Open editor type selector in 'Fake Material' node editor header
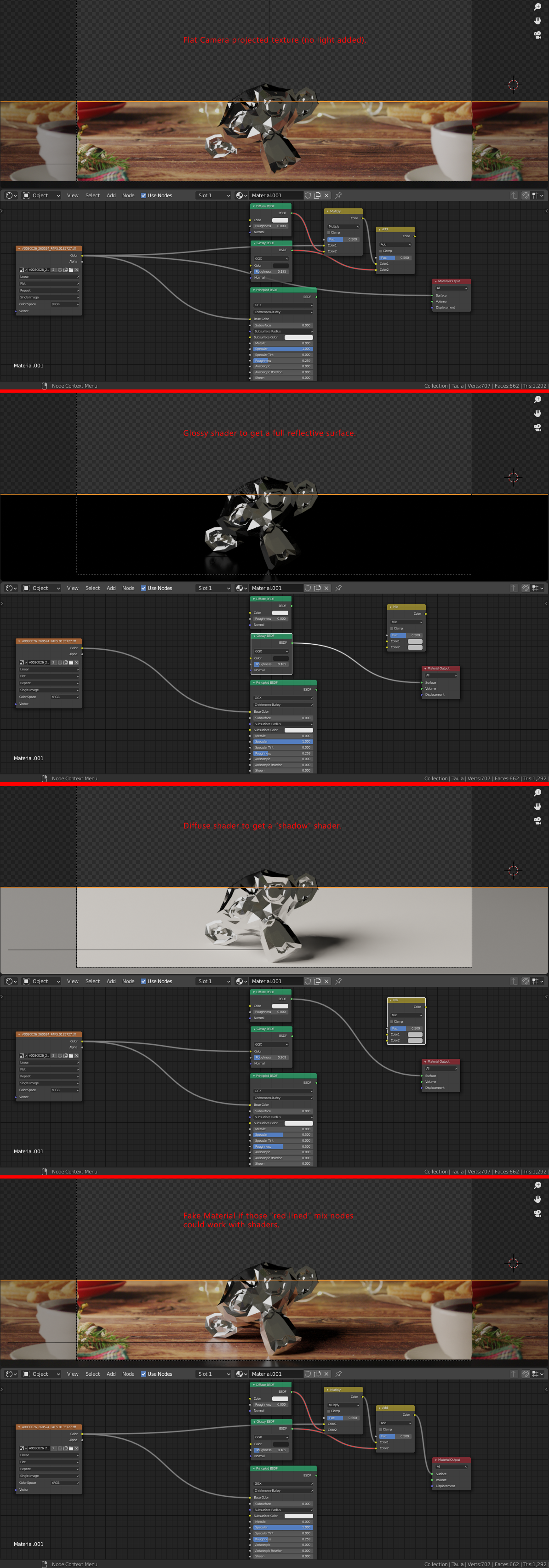The height and width of the screenshot is (1568, 549). tap(11, 1374)
